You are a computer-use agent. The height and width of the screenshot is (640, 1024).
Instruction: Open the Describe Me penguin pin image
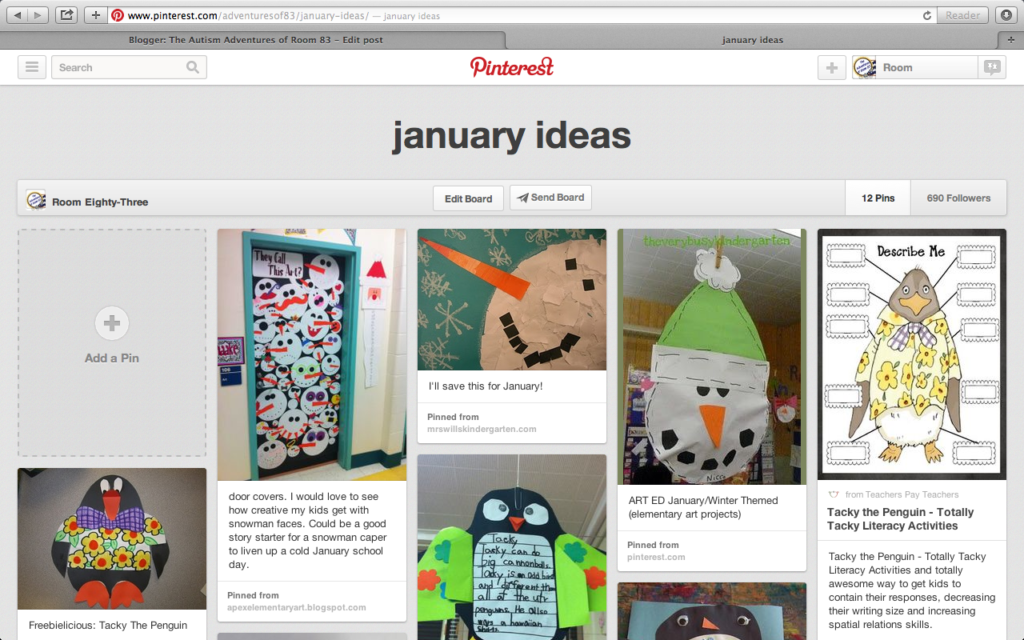tap(912, 354)
